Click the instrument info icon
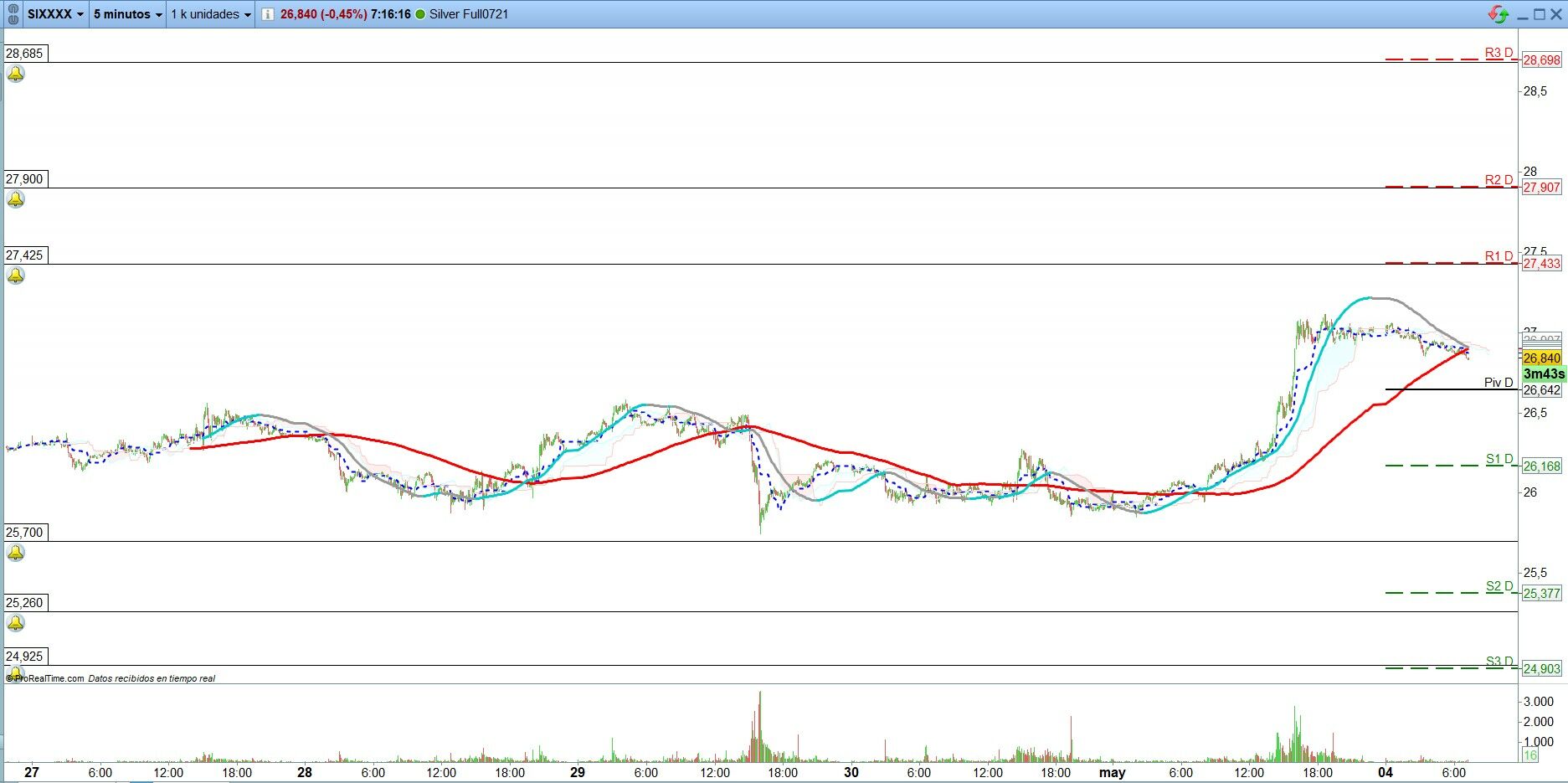The width and height of the screenshot is (1568, 783). click(x=267, y=14)
